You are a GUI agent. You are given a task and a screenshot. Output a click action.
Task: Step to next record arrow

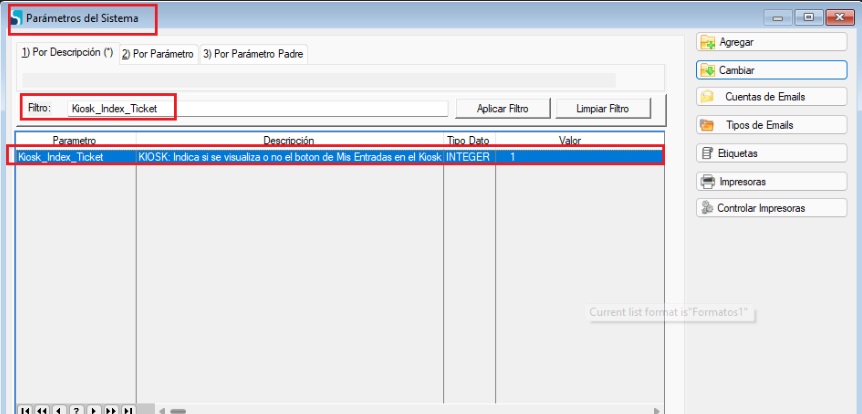pos(93,410)
